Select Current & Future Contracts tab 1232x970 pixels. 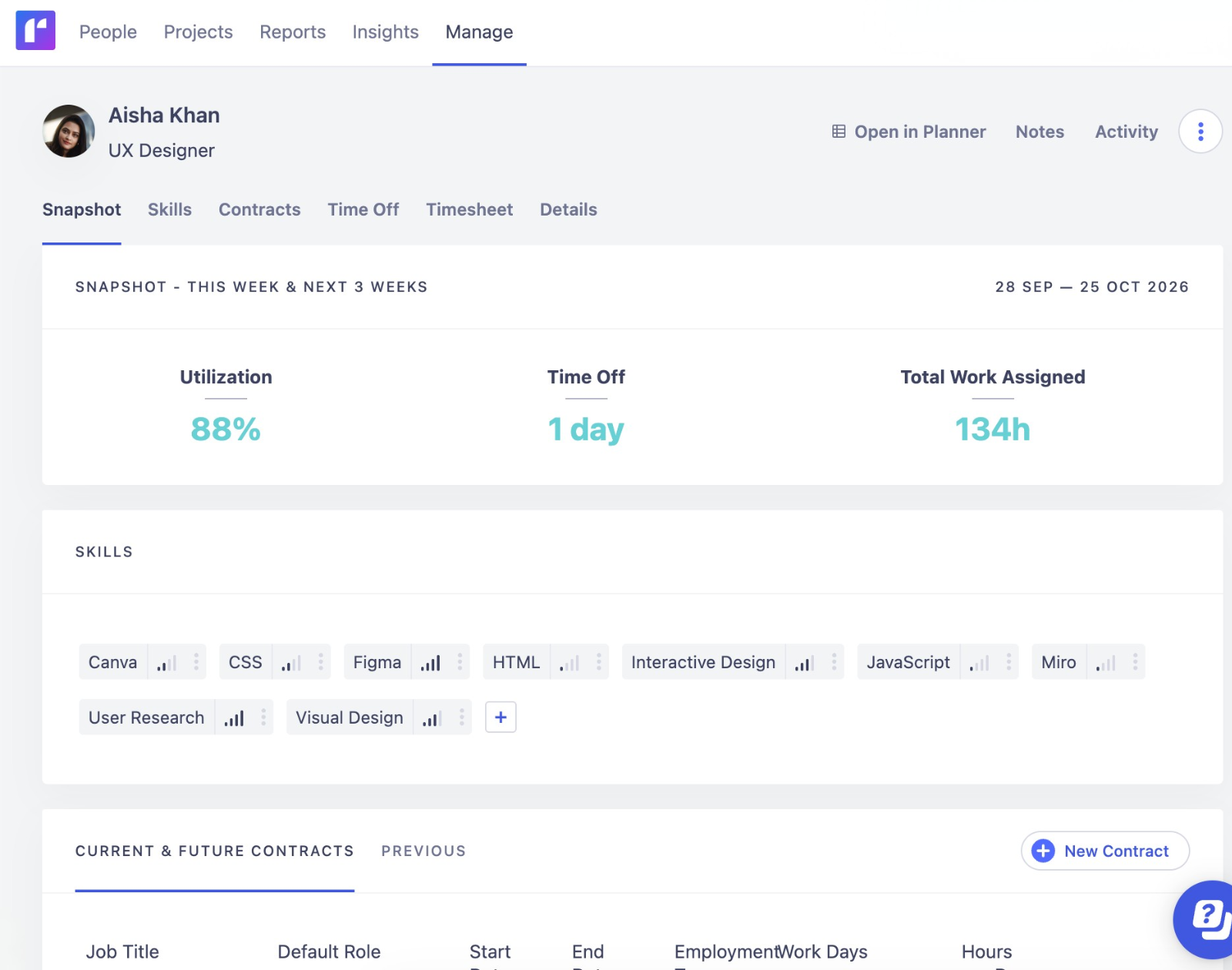[215, 851]
